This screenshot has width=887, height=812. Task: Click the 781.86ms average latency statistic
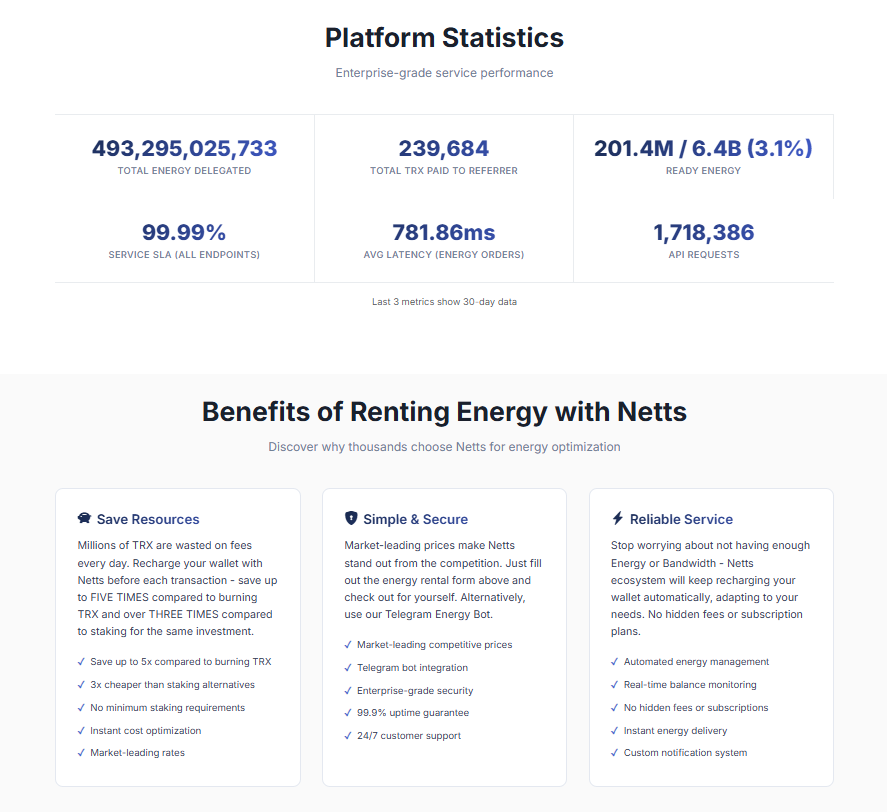coord(444,233)
